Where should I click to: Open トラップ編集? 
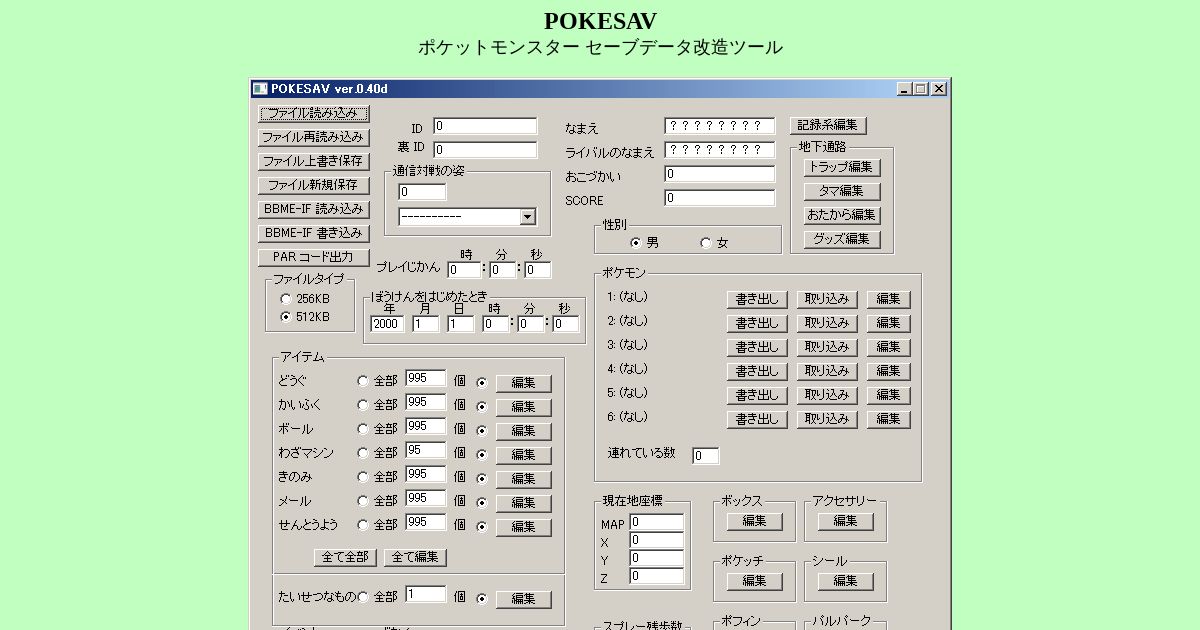(x=842, y=167)
